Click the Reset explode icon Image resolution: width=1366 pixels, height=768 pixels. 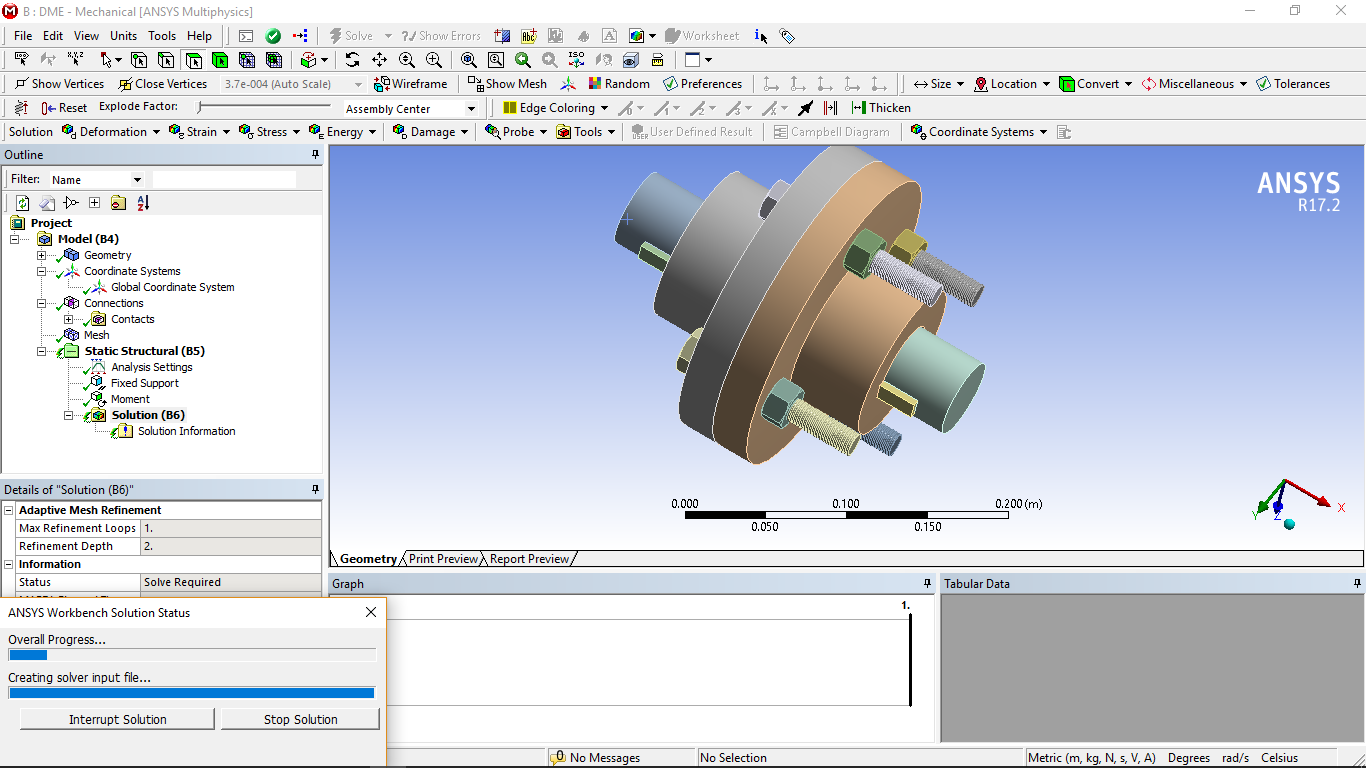click(x=48, y=108)
